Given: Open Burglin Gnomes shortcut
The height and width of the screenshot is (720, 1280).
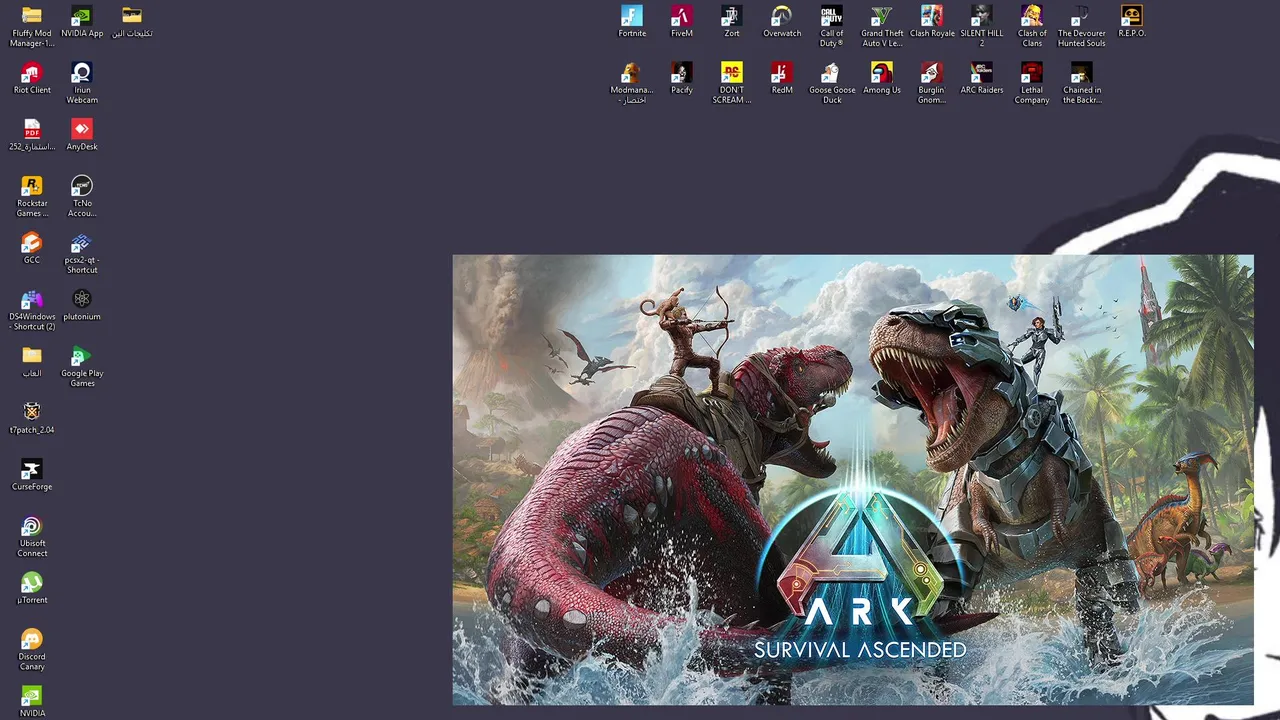Looking at the screenshot, I should pos(932,73).
